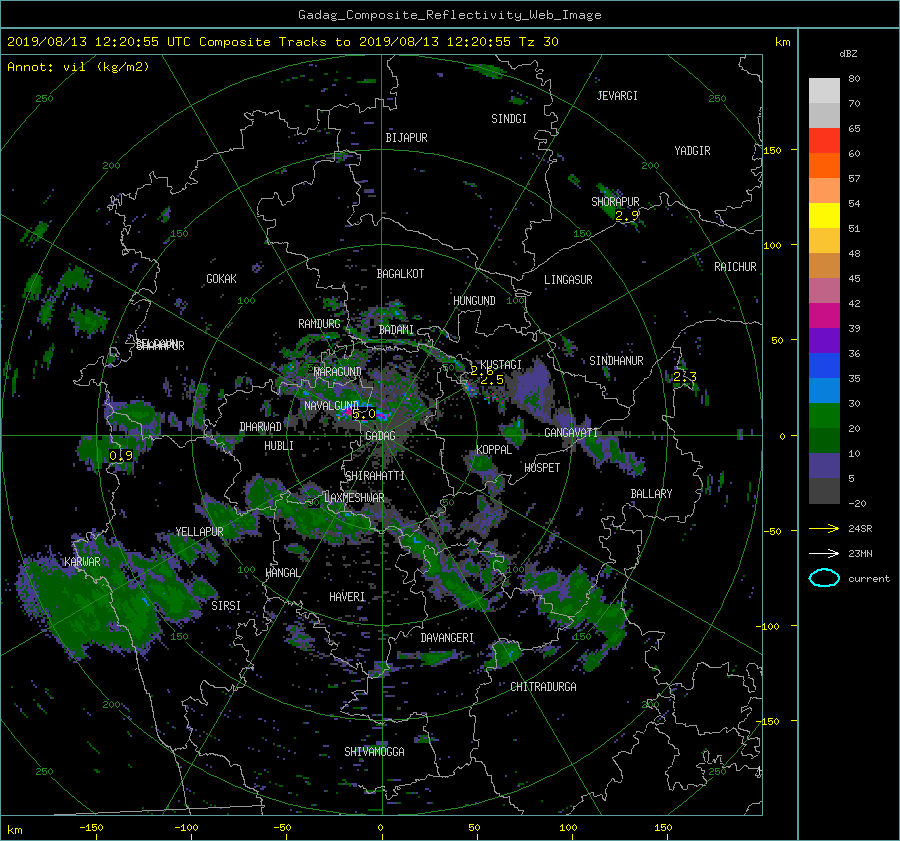Select the BADAMI city label
The height and width of the screenshot is (841, 900).
(396, 330)
